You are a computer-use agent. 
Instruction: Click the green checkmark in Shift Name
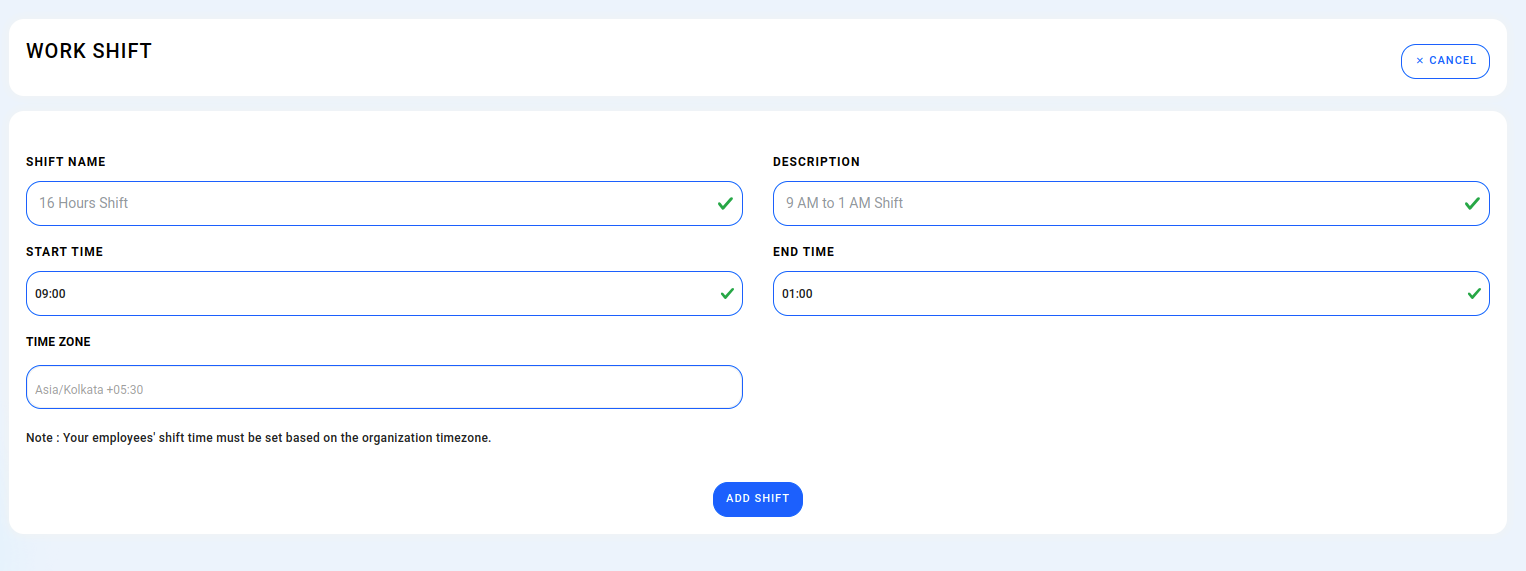[x=725, y=203]
